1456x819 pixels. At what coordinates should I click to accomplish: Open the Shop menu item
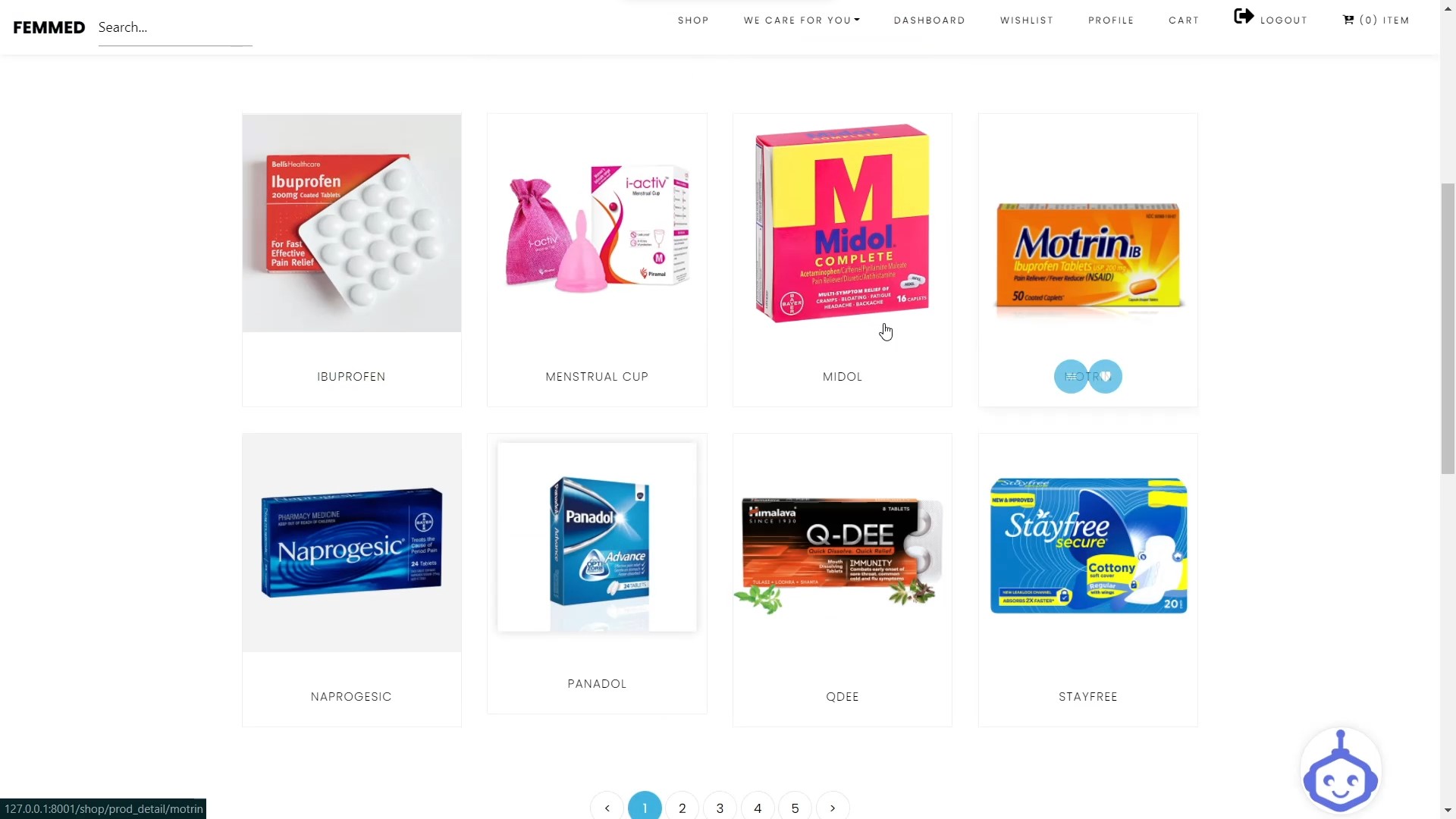tap(693, 20)
